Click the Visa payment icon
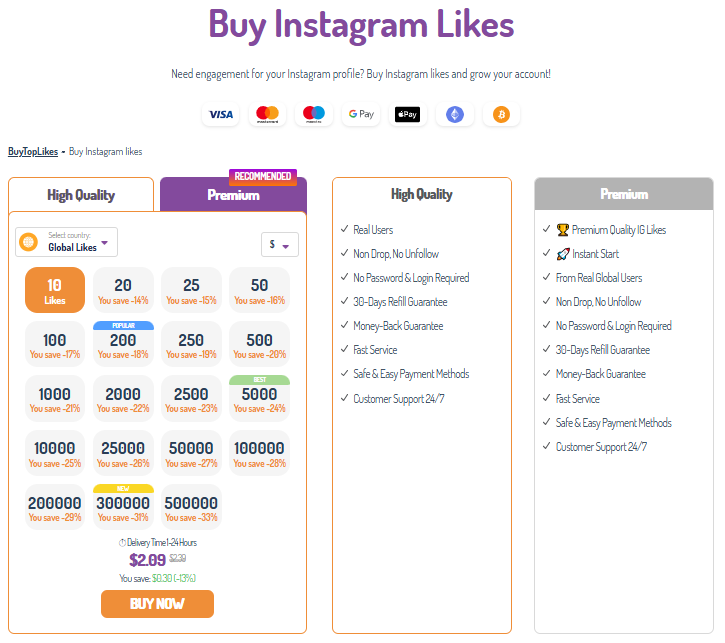Image resolution: width=725 pixels, height=643 pixels. [220, 115]
